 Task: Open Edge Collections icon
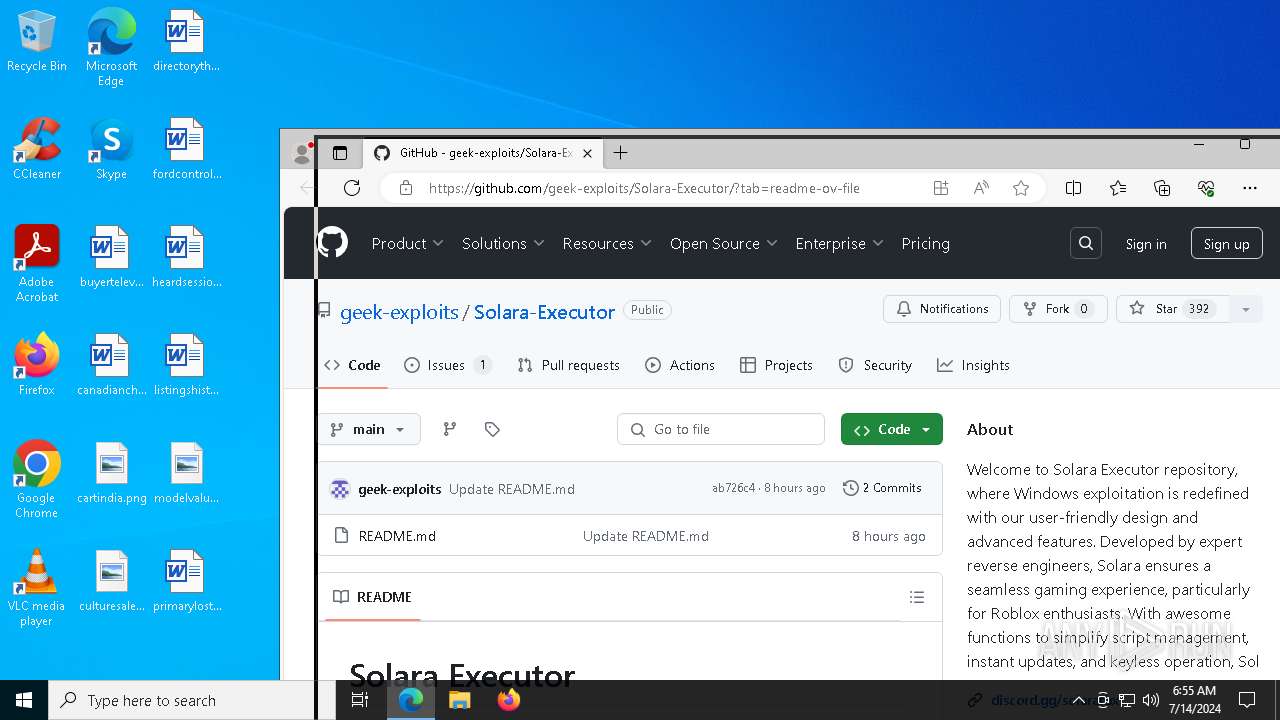pos(1162,188)
